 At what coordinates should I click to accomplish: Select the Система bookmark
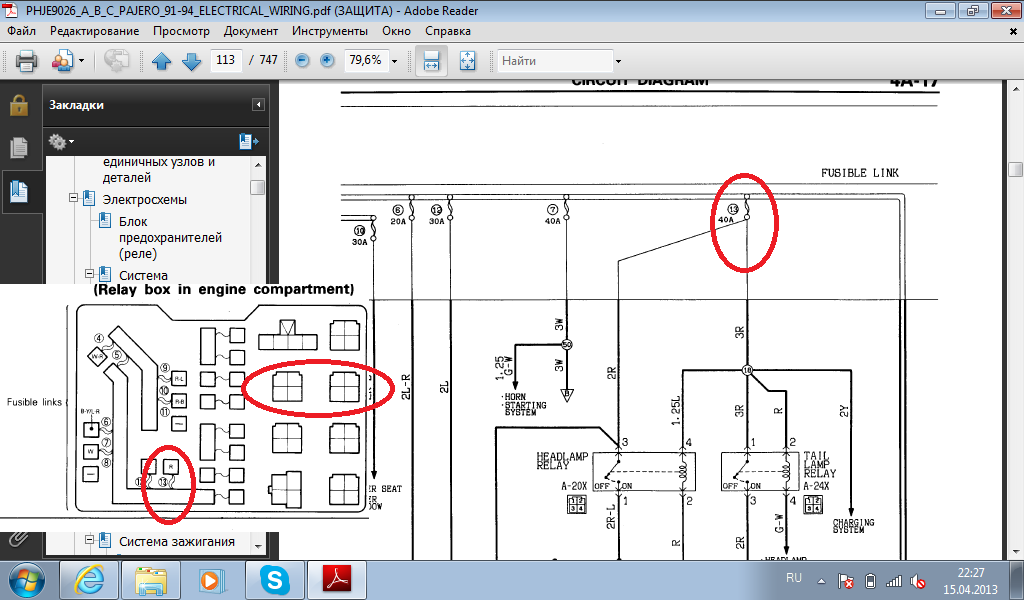143,276
